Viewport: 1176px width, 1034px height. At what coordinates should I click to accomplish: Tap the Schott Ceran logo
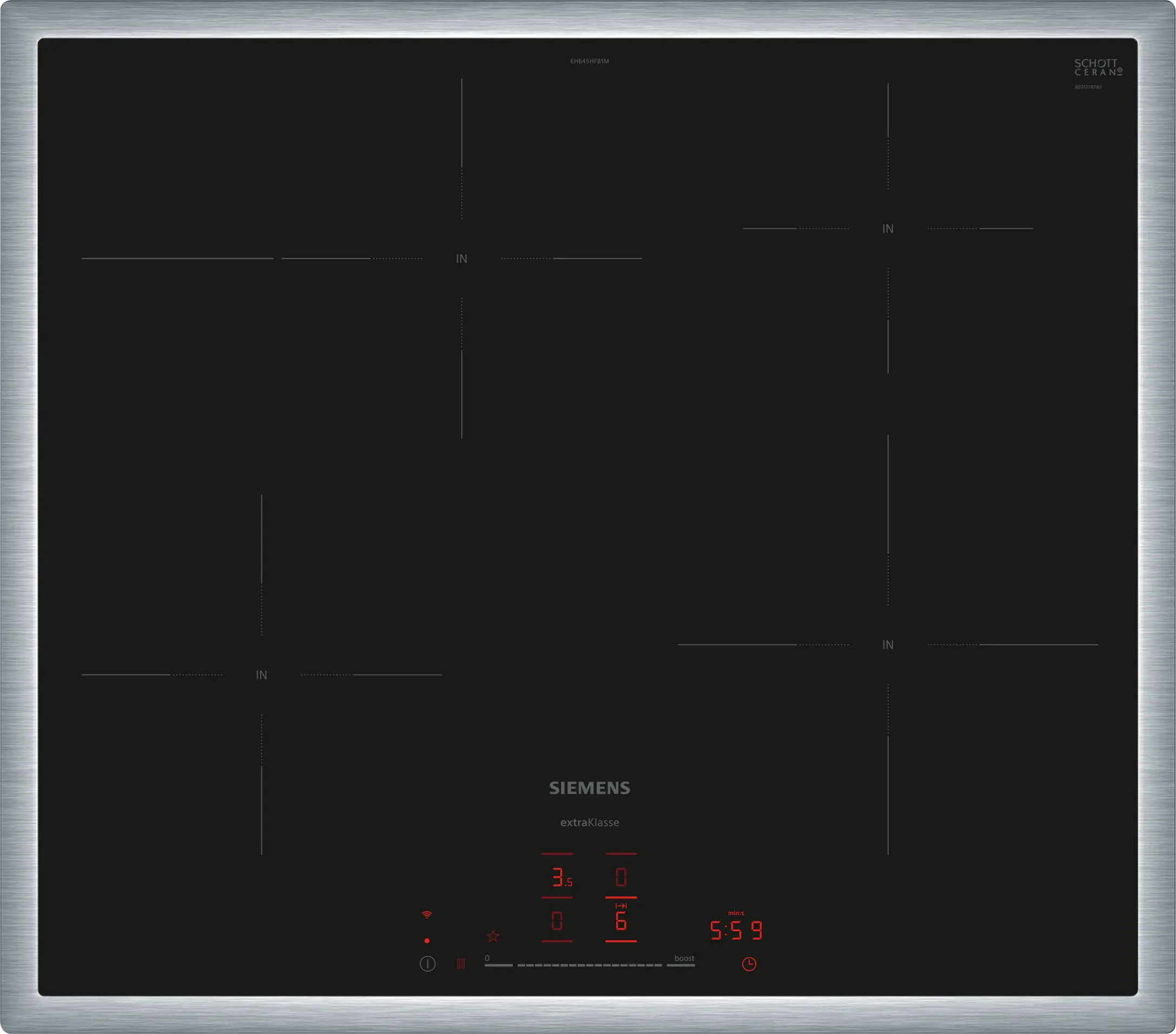pos(1098,68)
